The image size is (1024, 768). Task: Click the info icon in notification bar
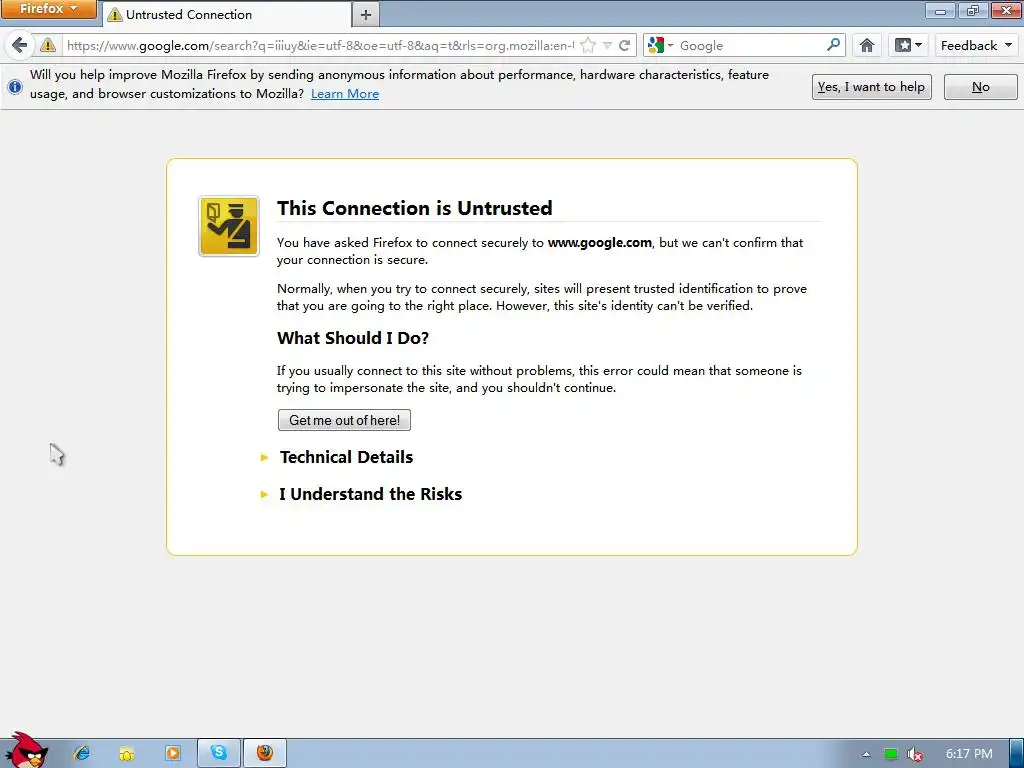[15, 86]
